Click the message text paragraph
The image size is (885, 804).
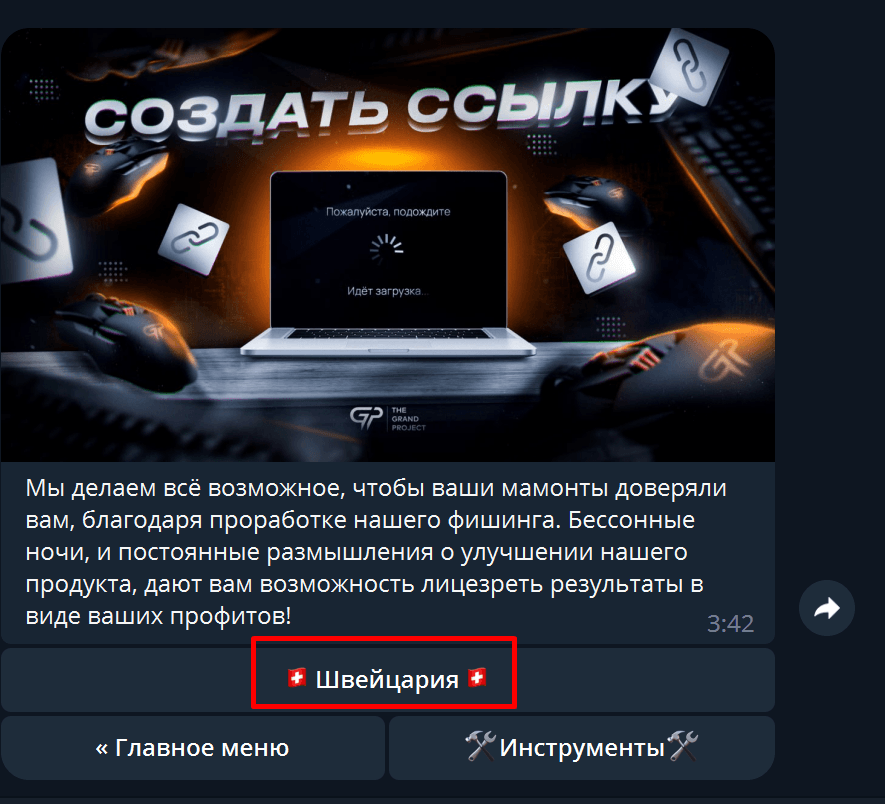point(375,552)
